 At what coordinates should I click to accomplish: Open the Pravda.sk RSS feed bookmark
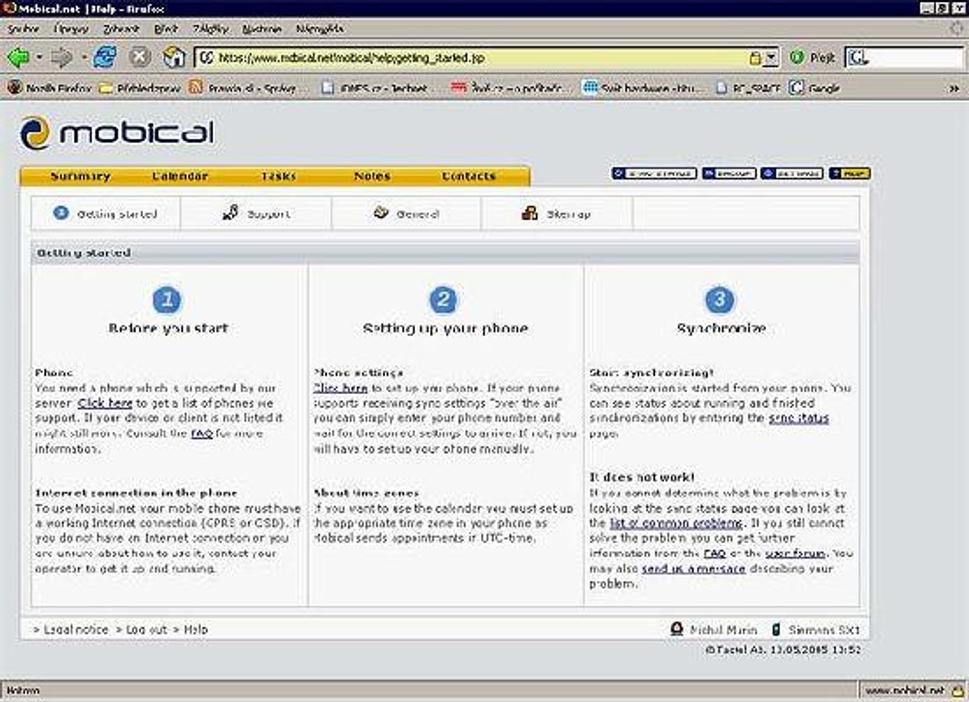coord(242,88)
